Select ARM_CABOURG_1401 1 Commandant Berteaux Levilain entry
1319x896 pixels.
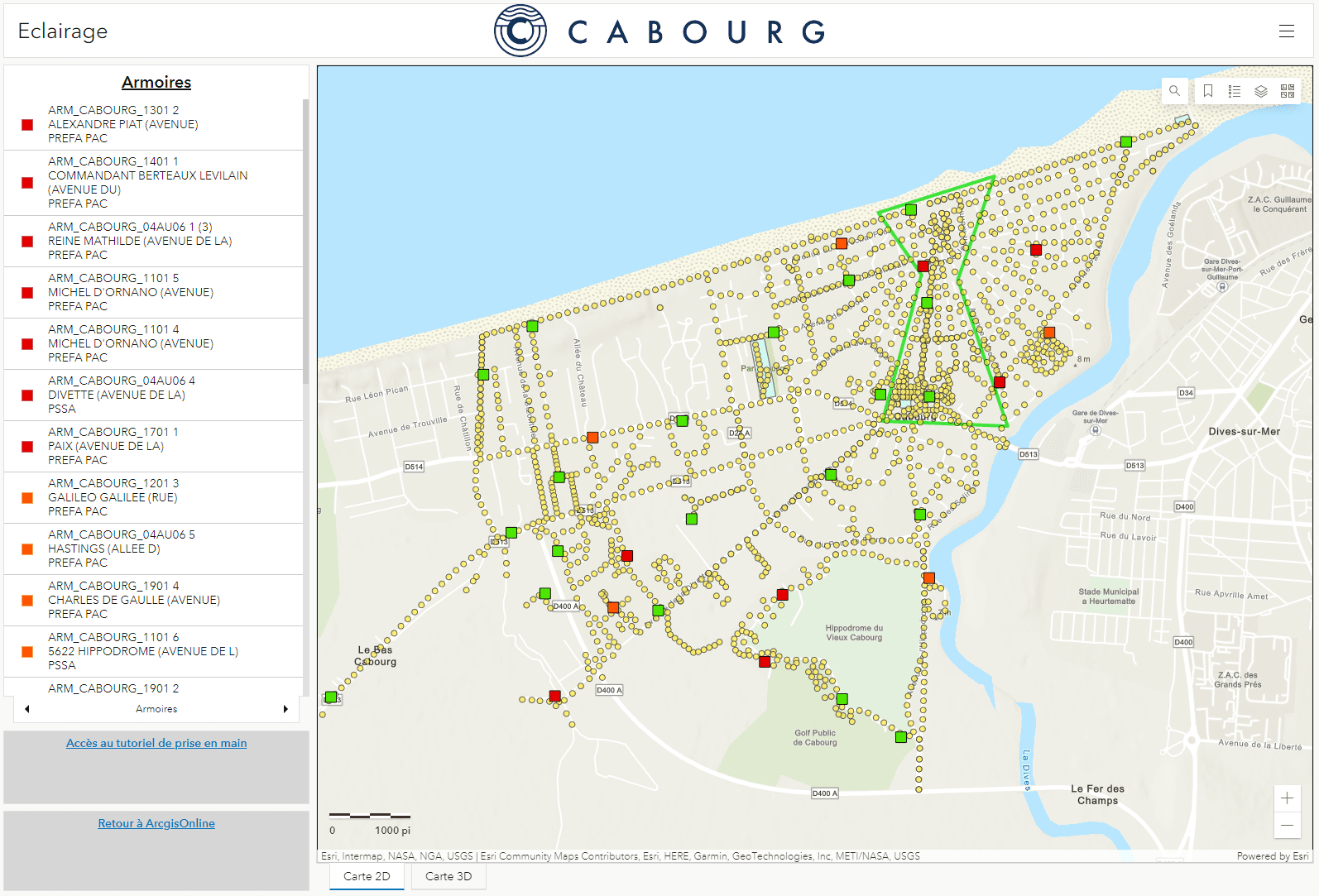coord(154,183)
